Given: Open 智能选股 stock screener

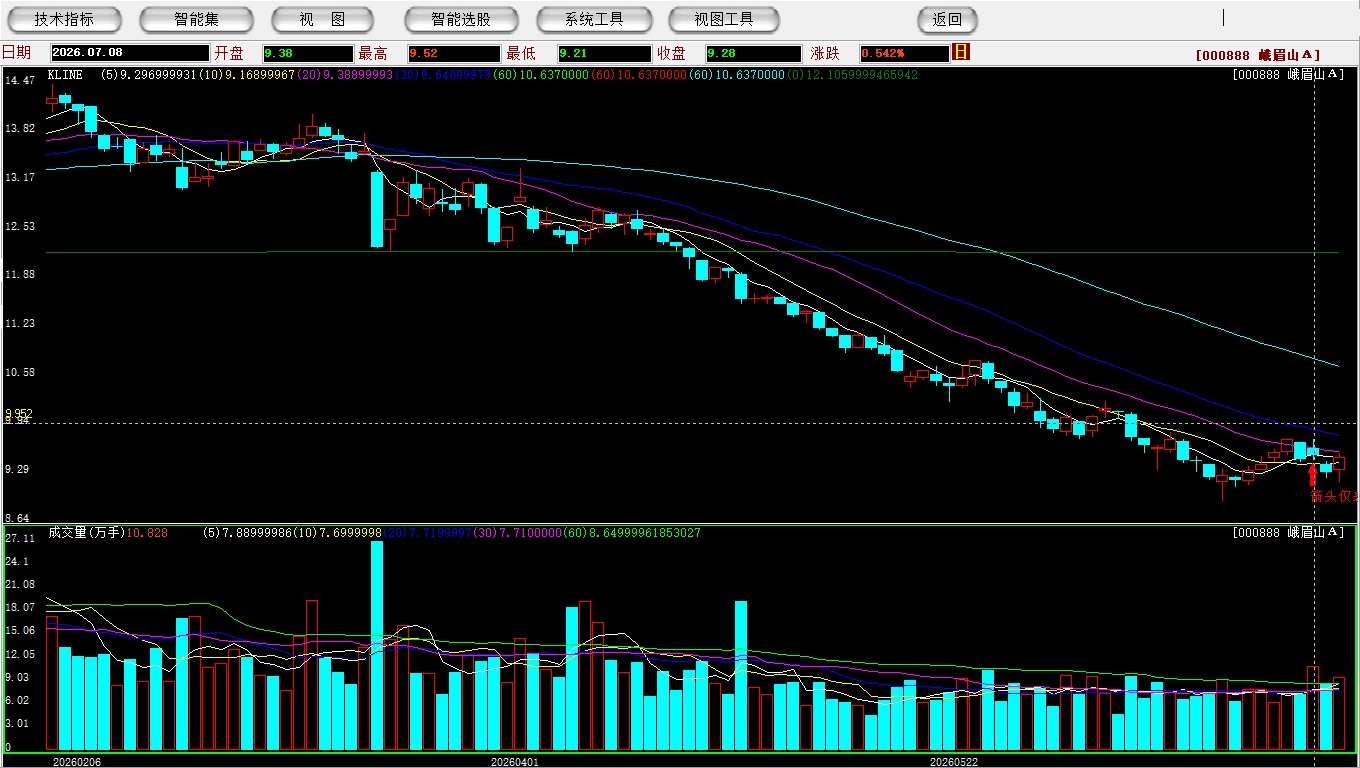Looking at the screenshot, I should click(x=461, y=19).
